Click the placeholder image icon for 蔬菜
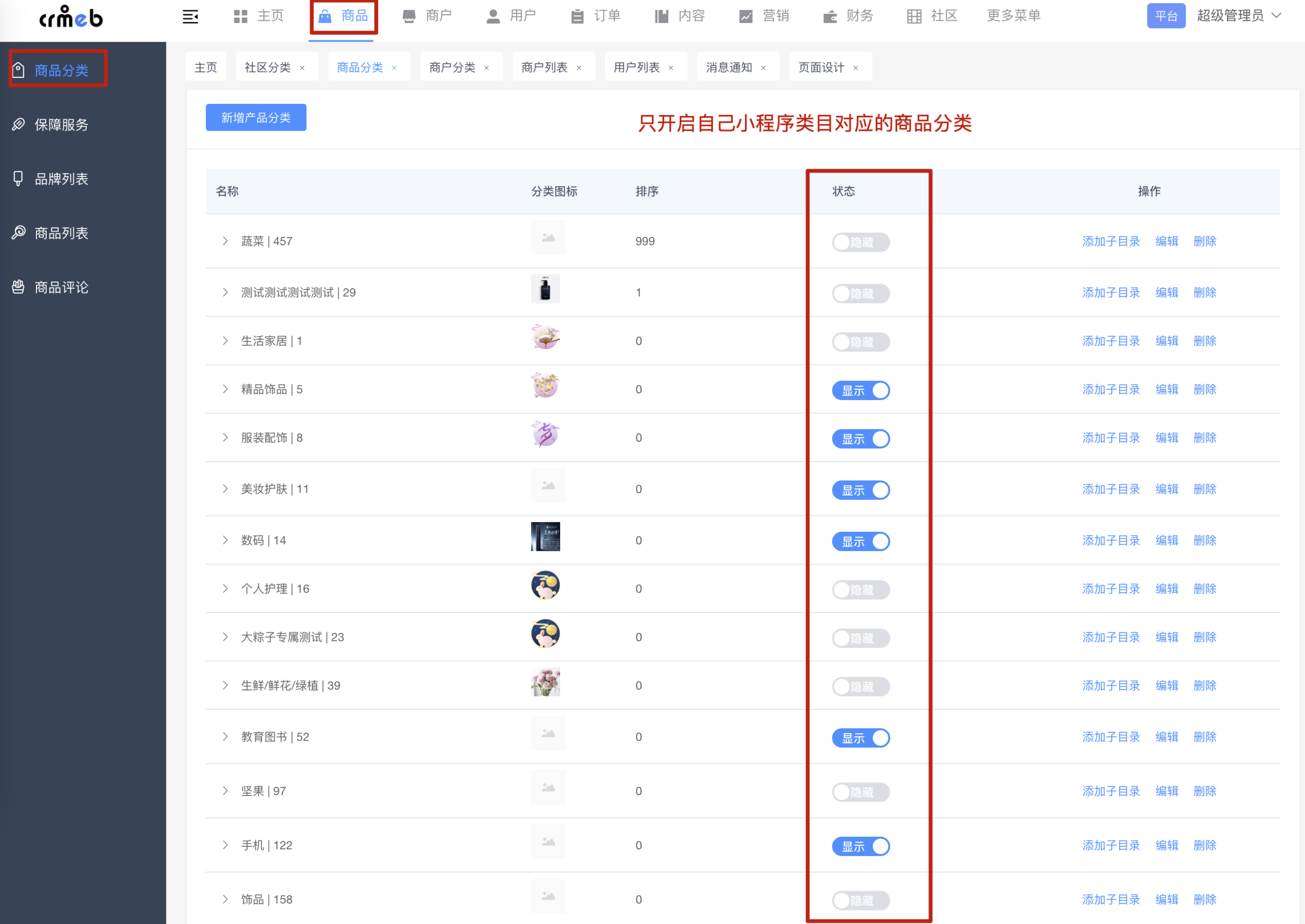 [548, 238]
